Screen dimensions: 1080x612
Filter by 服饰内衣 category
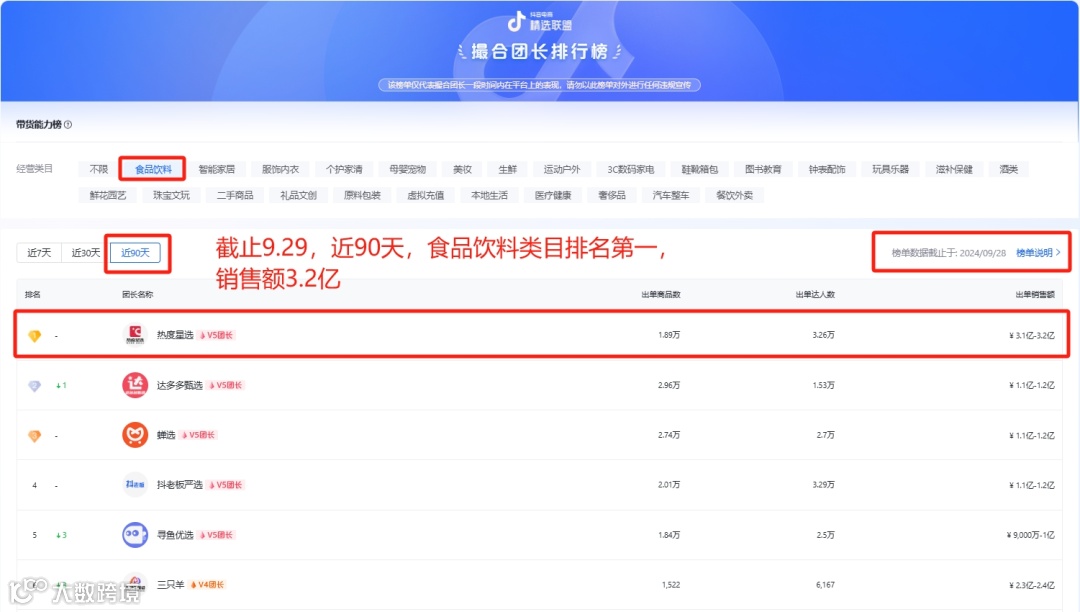pos(280,169)
